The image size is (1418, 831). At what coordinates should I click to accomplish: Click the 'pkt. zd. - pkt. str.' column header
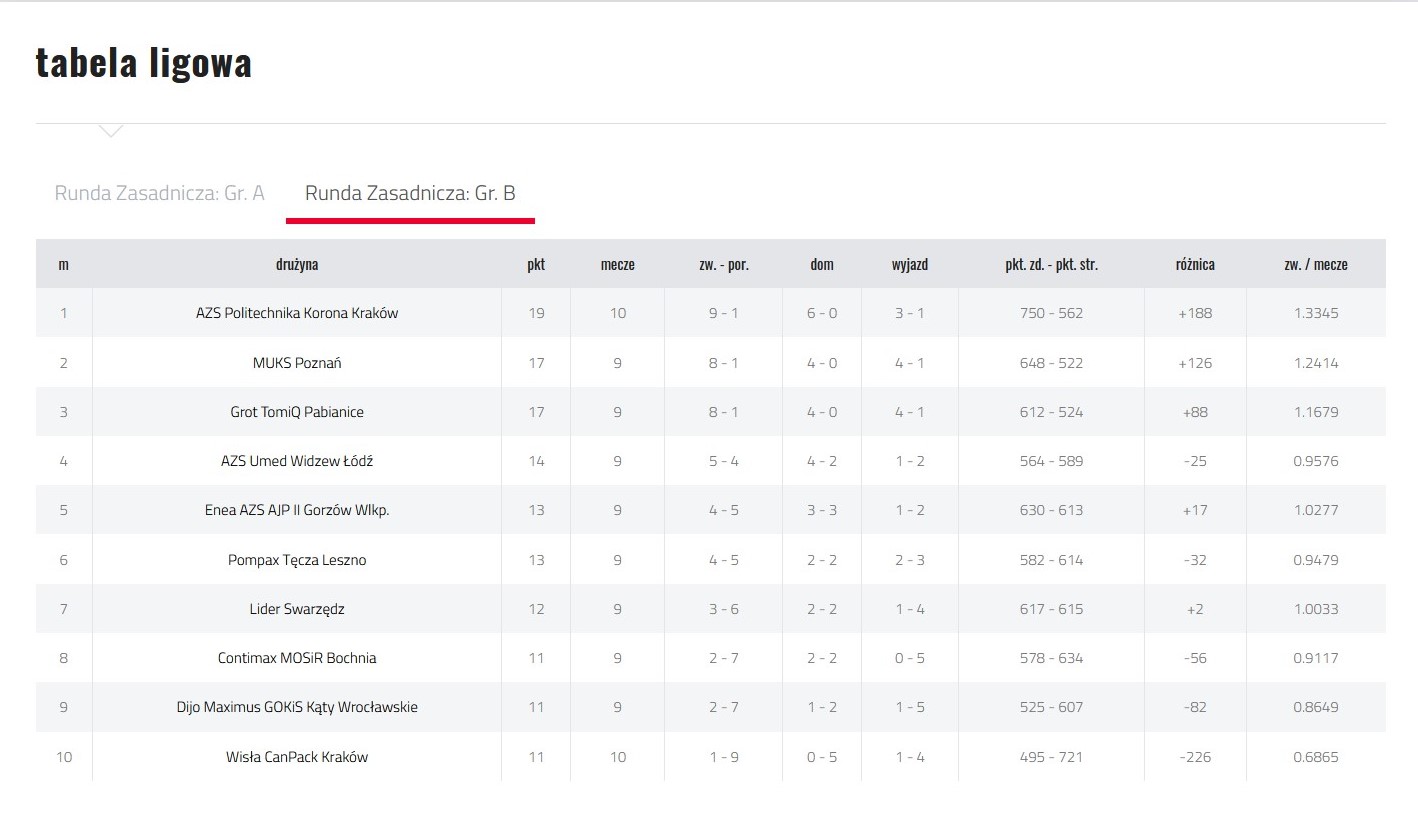1052,264
